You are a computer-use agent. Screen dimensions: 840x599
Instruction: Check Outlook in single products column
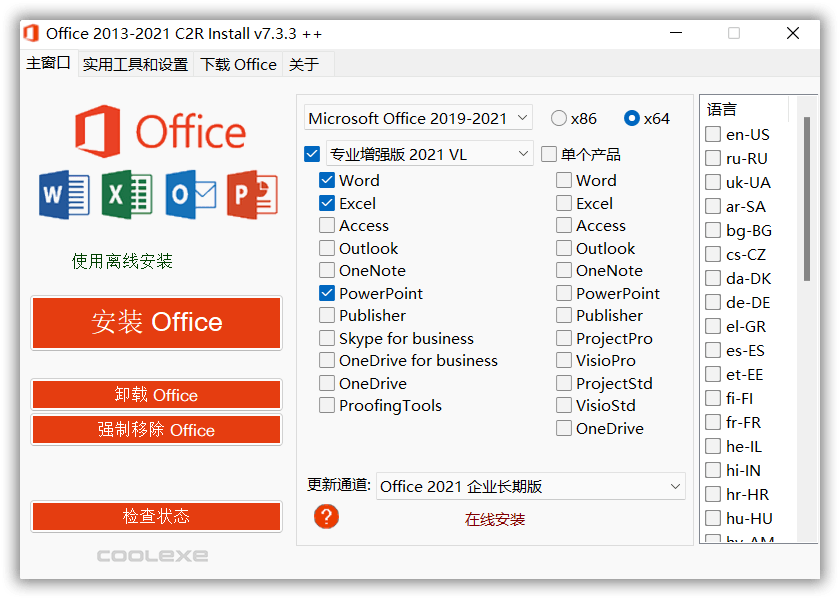click(x=564, y=248)
